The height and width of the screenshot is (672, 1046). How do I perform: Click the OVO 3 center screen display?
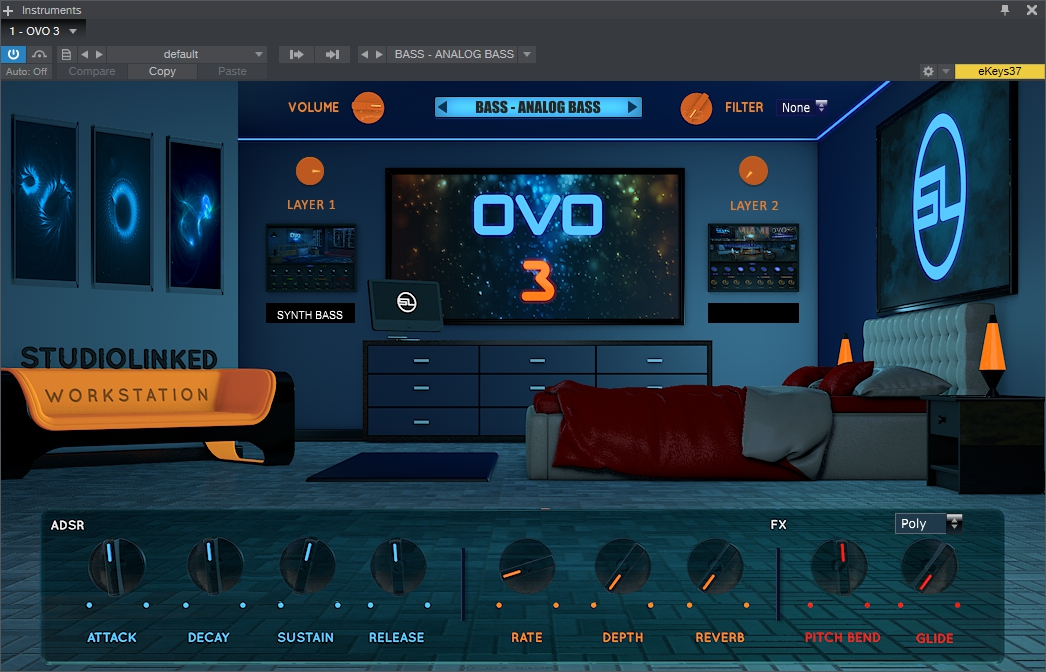point(536,245)
